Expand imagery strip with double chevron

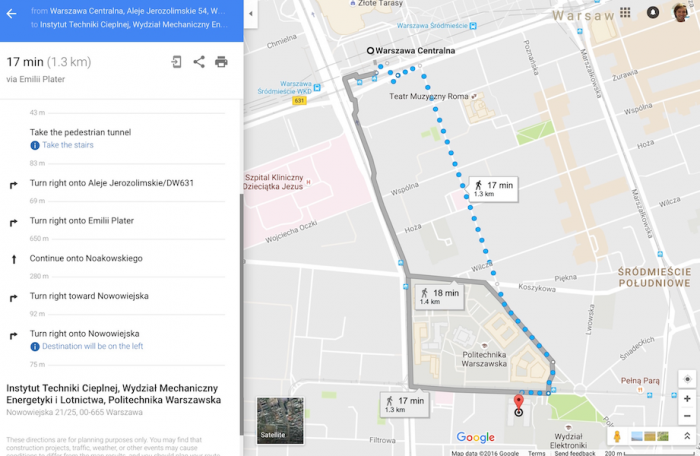click(687, 436)
